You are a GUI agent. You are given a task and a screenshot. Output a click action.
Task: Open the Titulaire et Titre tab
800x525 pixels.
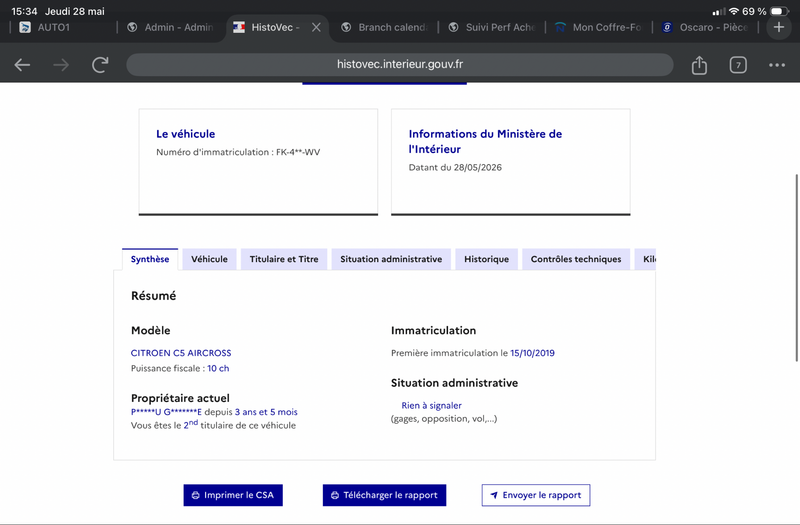(x=284, y=259)
